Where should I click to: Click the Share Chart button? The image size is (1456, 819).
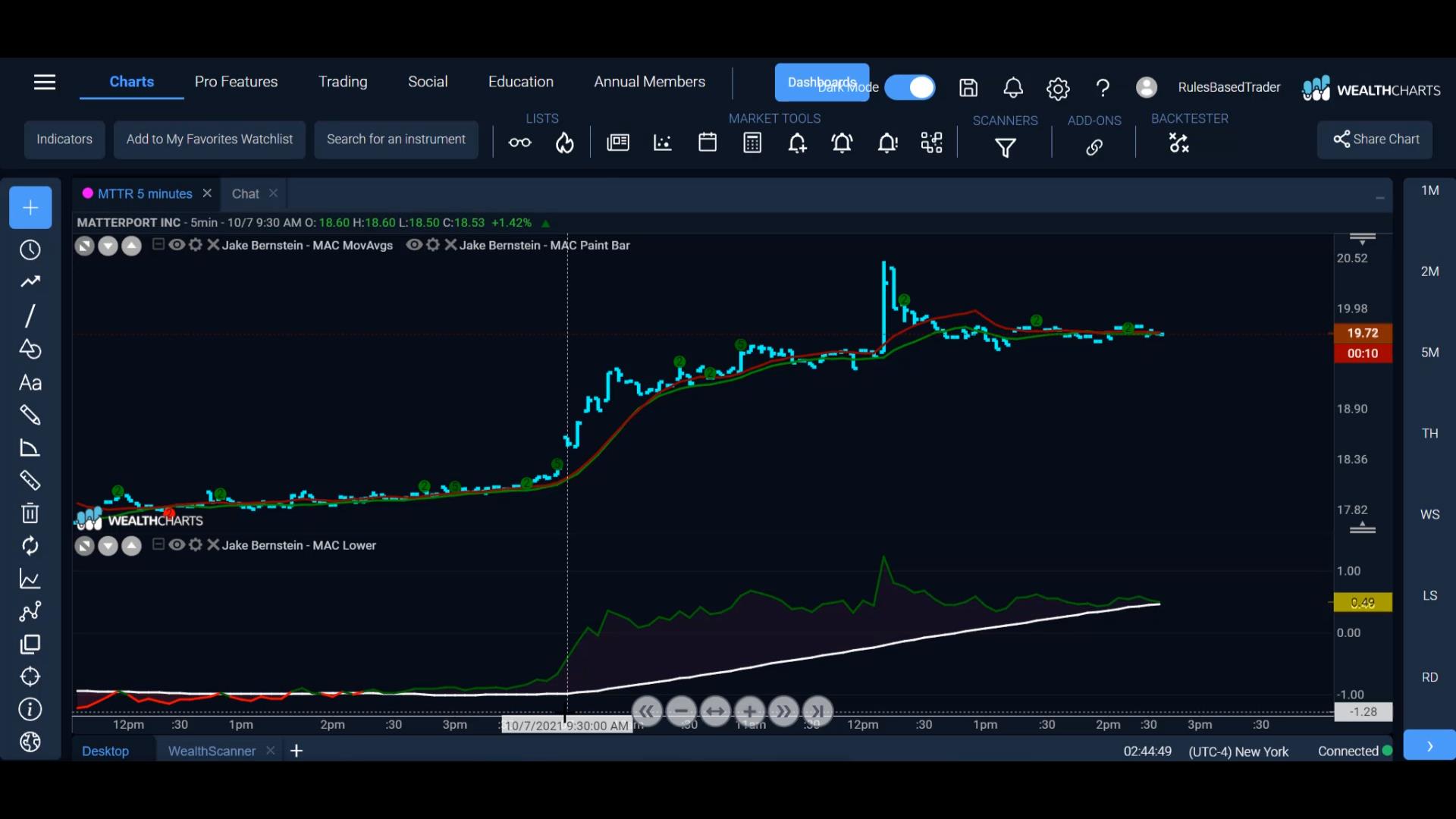[1375, 140]
